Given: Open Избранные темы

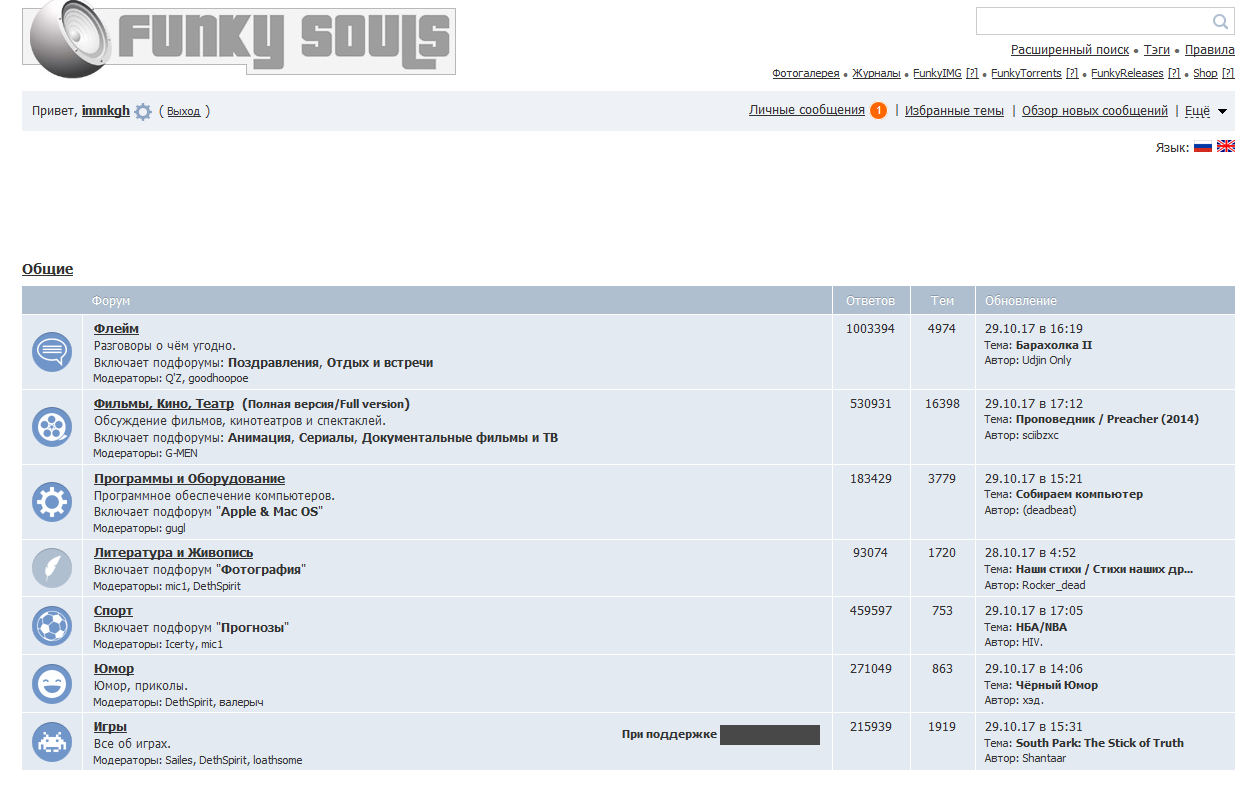Looking at the screenshot, I should (954, 111).
